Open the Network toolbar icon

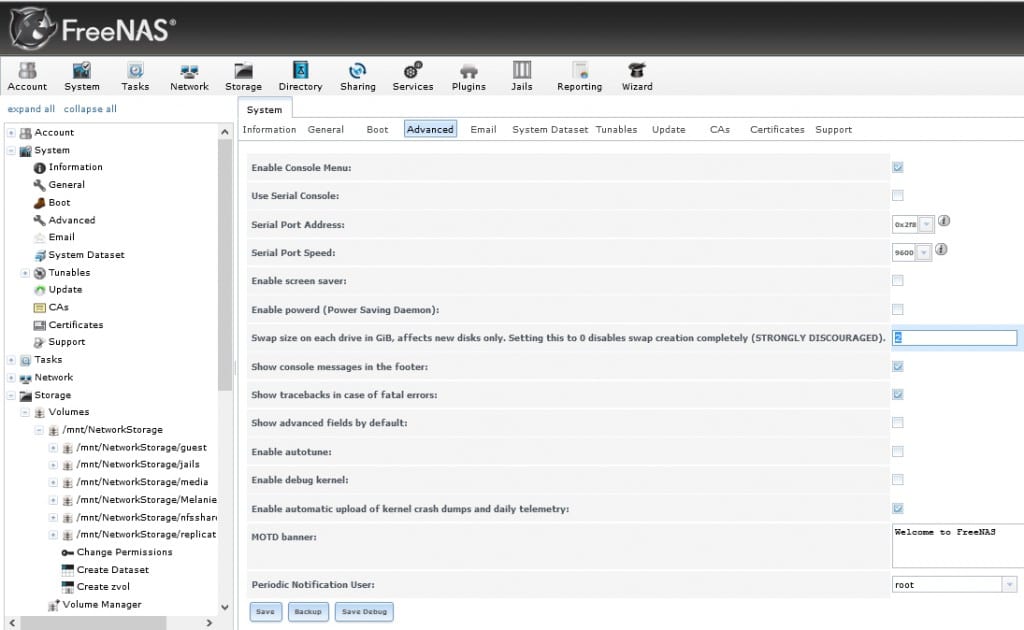pyautogui.click(x=189, y=76)
